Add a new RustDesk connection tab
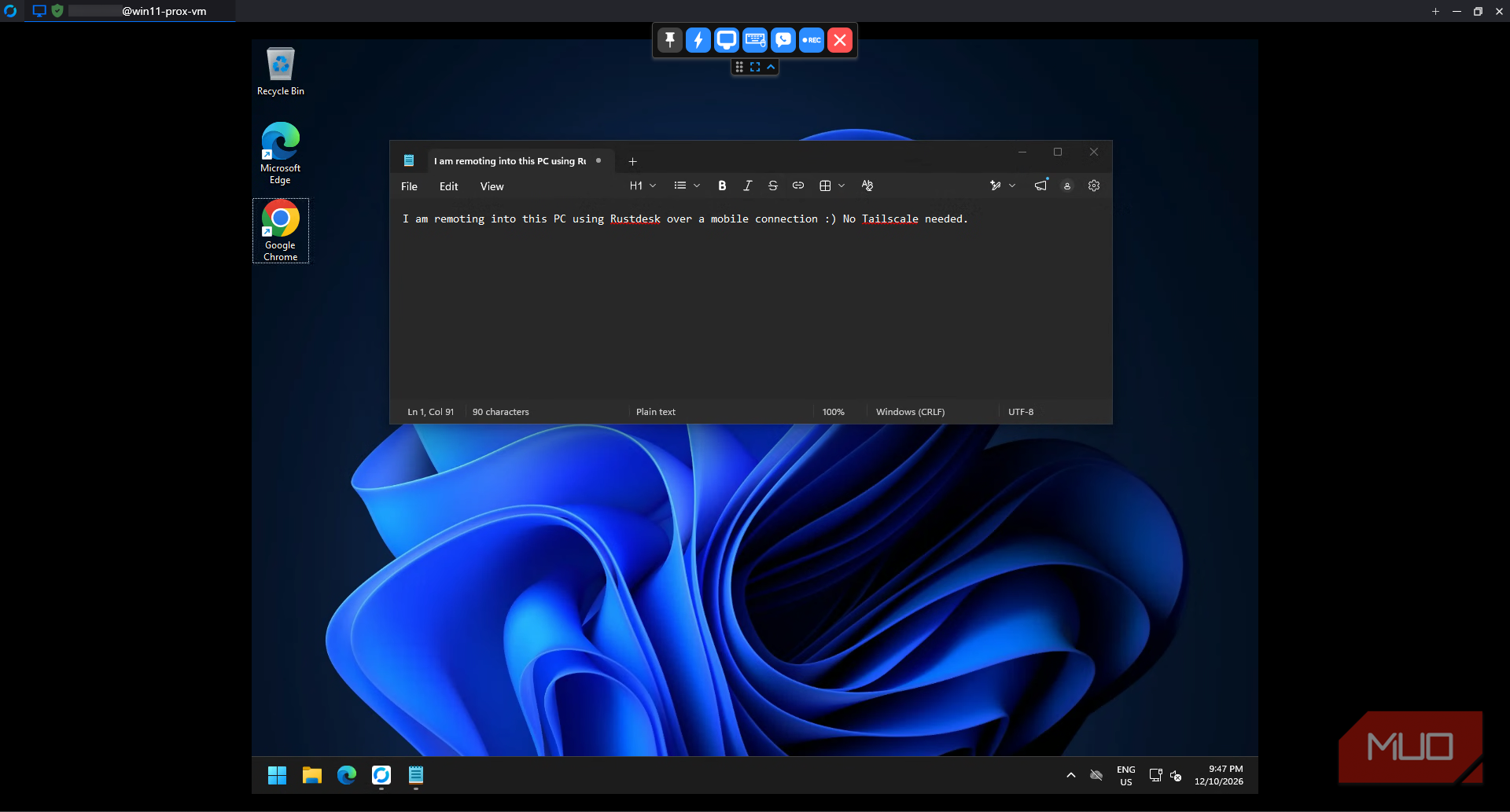1510x812 pixels. [1435, 11]
